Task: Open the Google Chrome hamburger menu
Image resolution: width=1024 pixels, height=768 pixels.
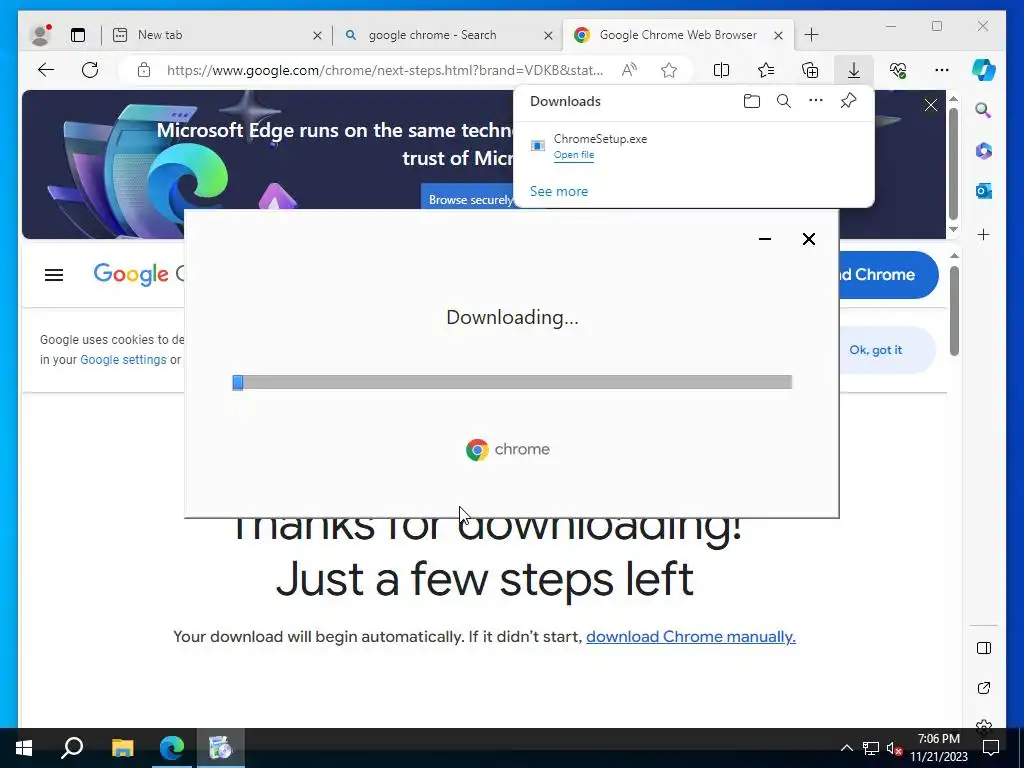Action: pyautogui.click(x=54, y=275)
